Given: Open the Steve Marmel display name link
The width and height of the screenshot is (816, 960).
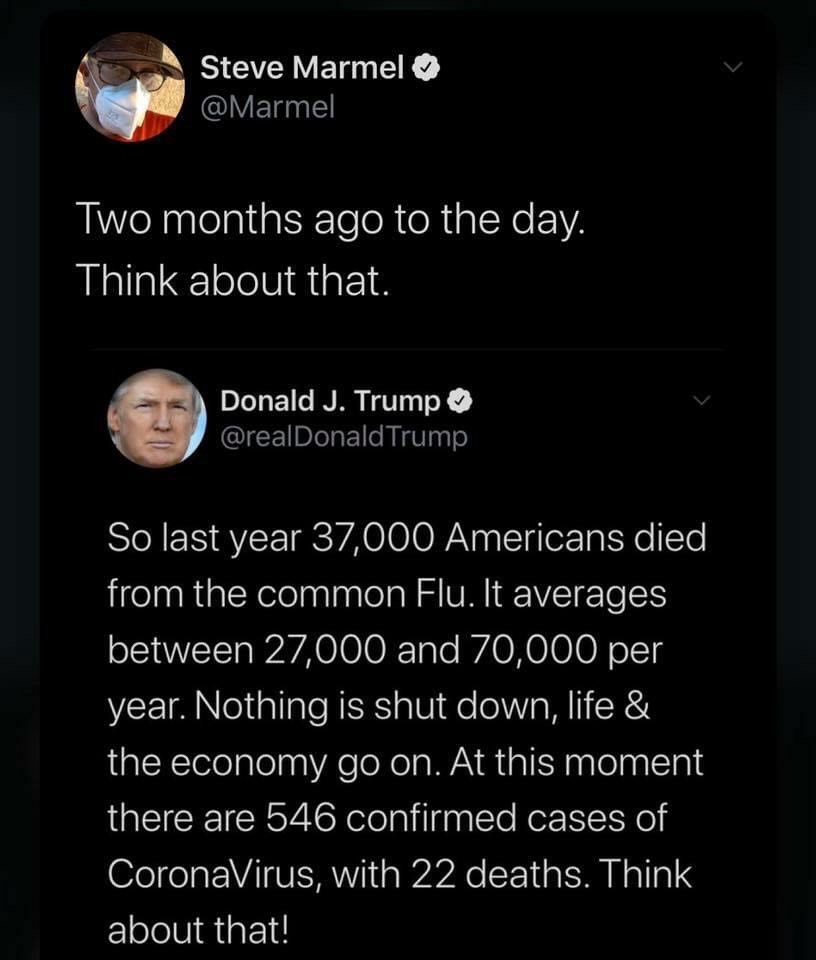Looking at the screenshot, I should [x=302, y=67].
